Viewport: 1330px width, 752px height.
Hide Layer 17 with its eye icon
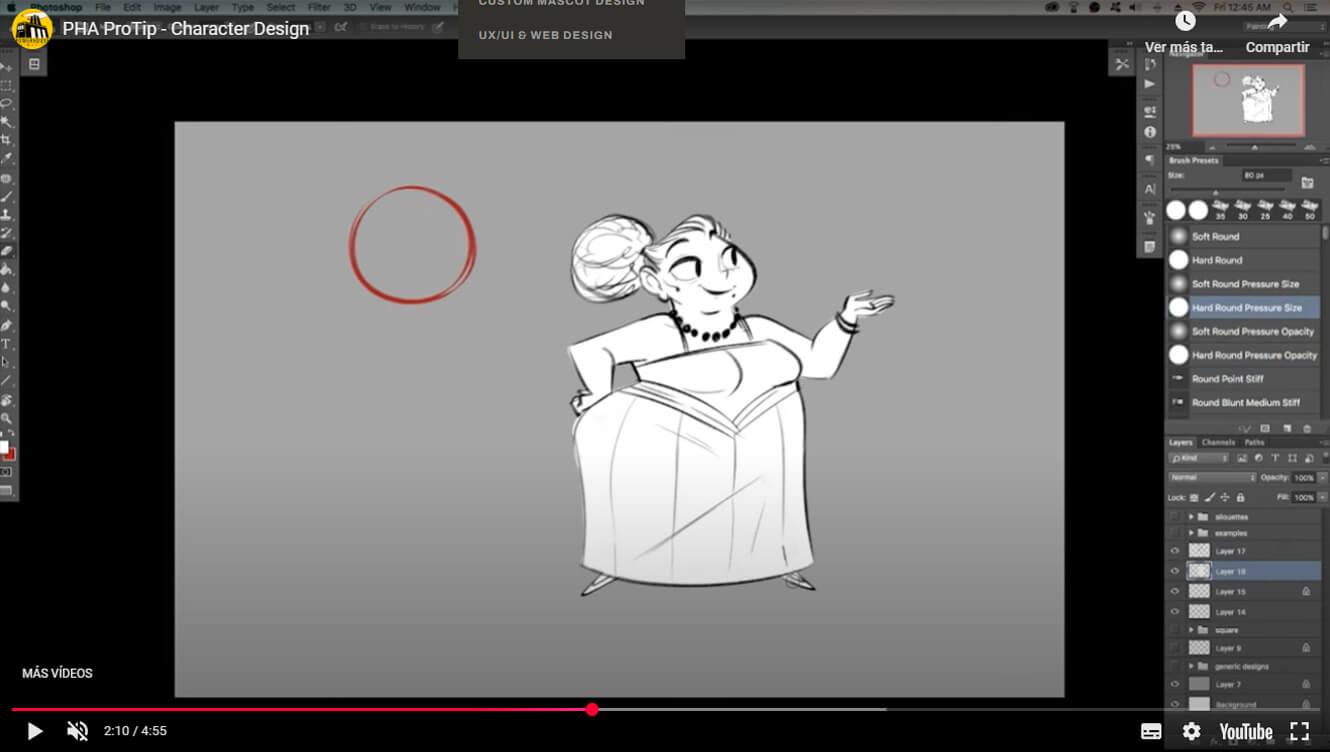tap(1175, 551)
